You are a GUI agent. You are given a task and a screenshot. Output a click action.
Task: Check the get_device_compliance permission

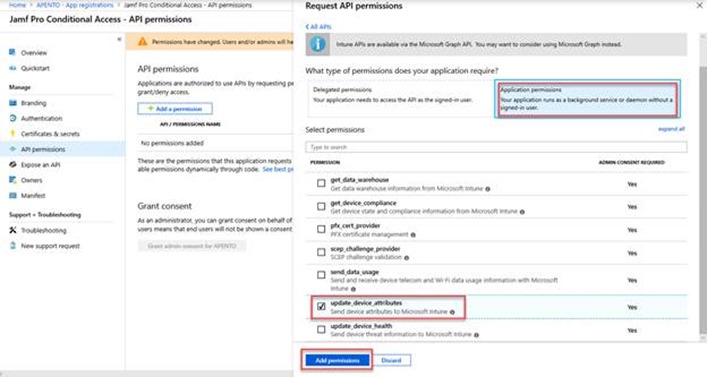(x=321, y=207)
